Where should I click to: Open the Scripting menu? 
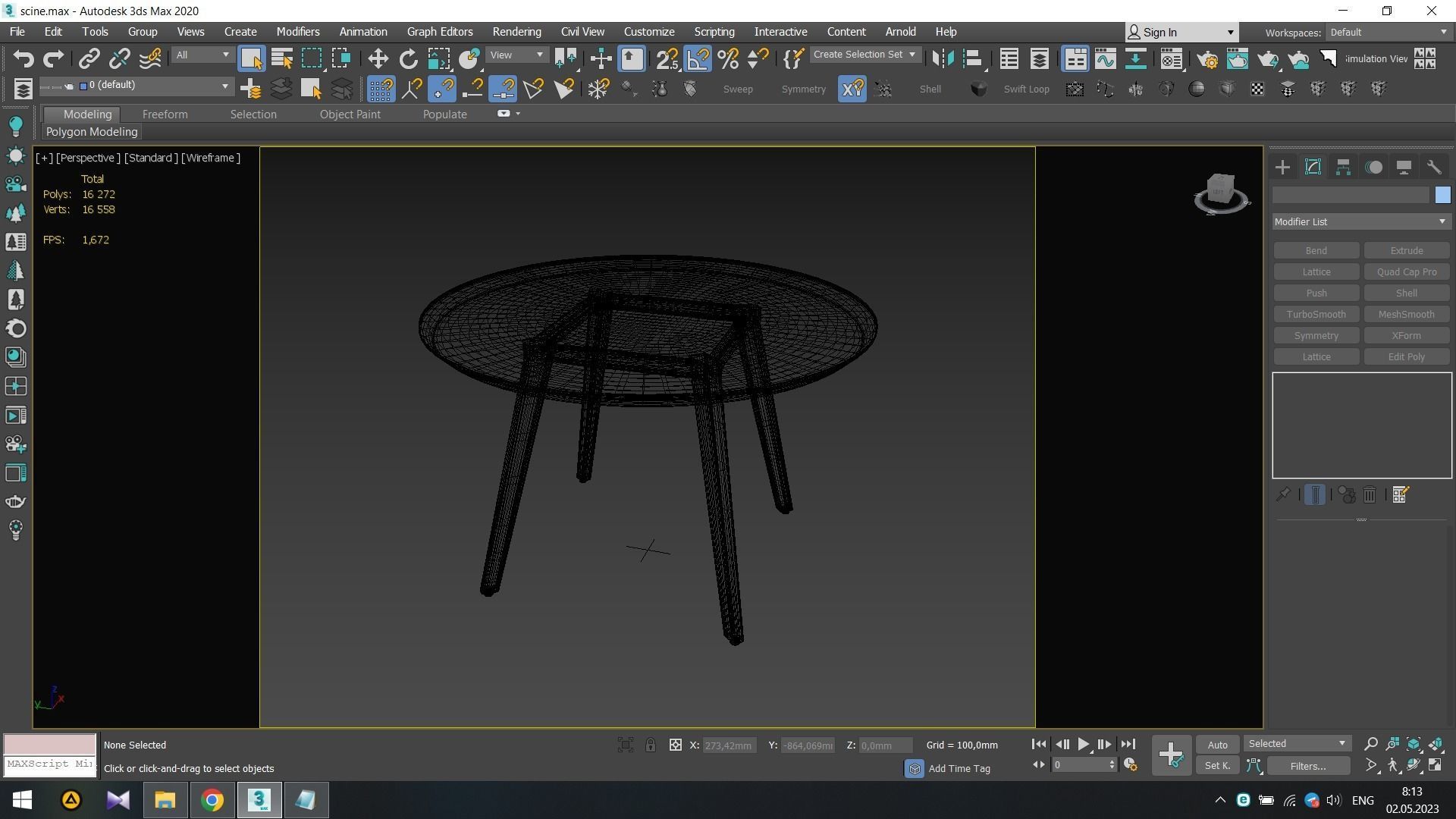714,32
